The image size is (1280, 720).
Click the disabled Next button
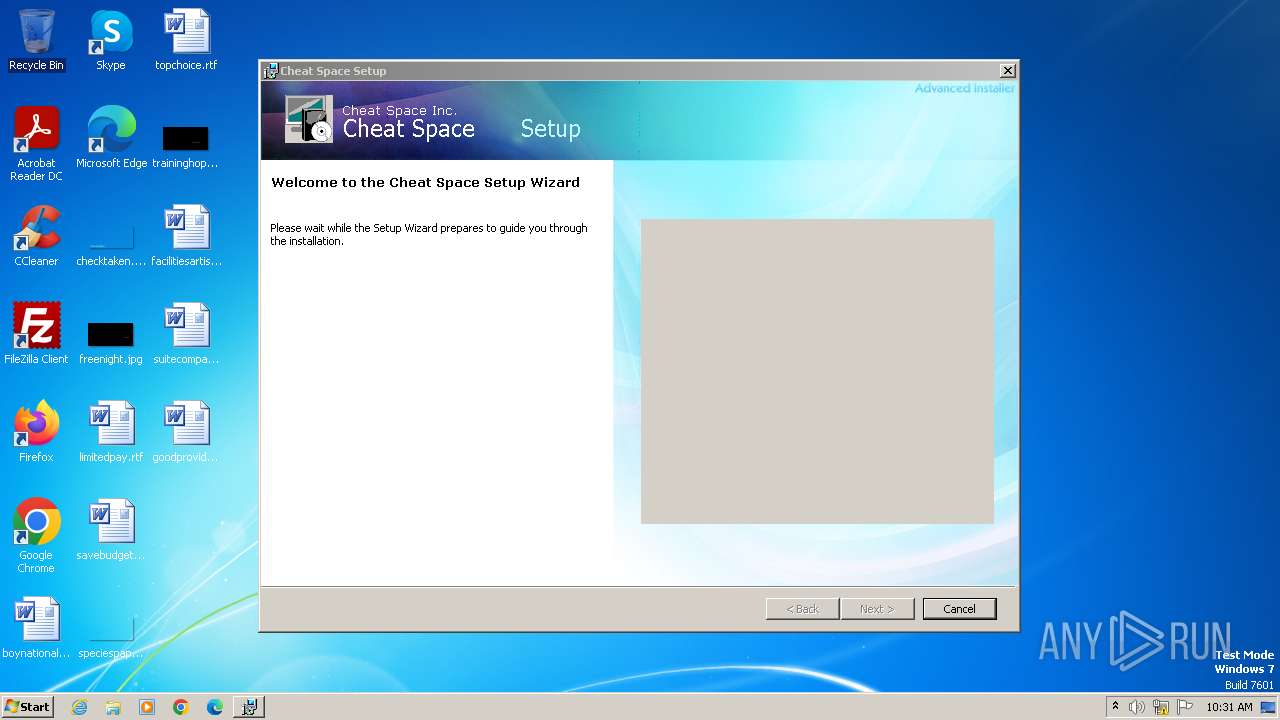click(877, 608)
